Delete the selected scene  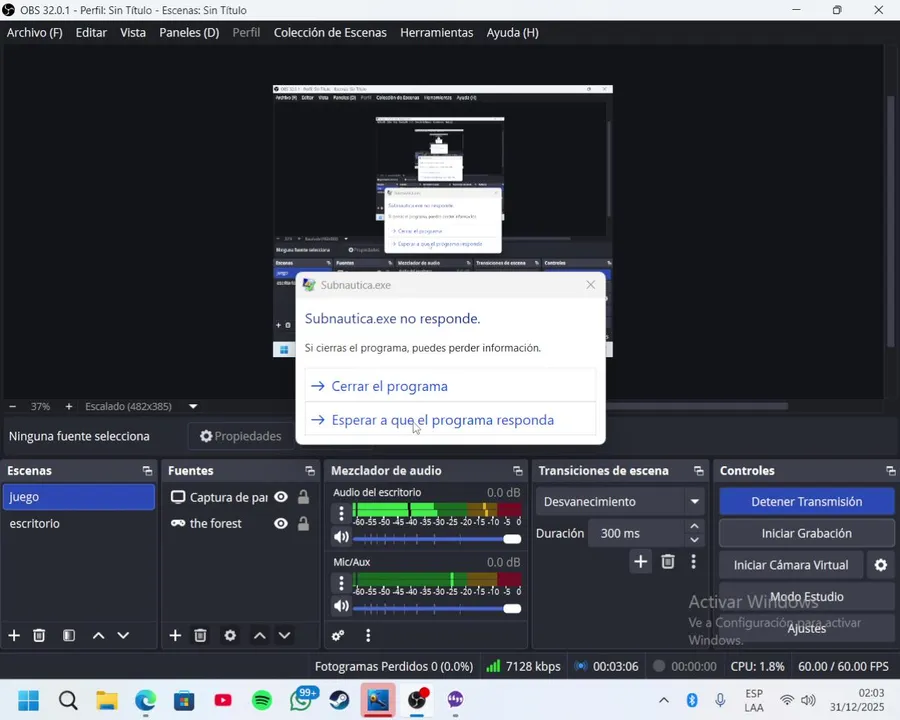click(x=39, y=636)
